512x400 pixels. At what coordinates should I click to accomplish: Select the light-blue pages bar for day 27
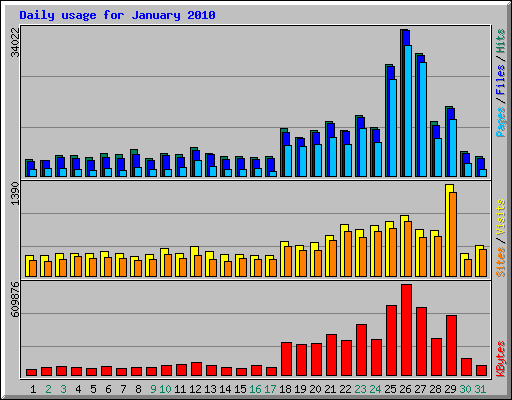click(x=423, y=119)
